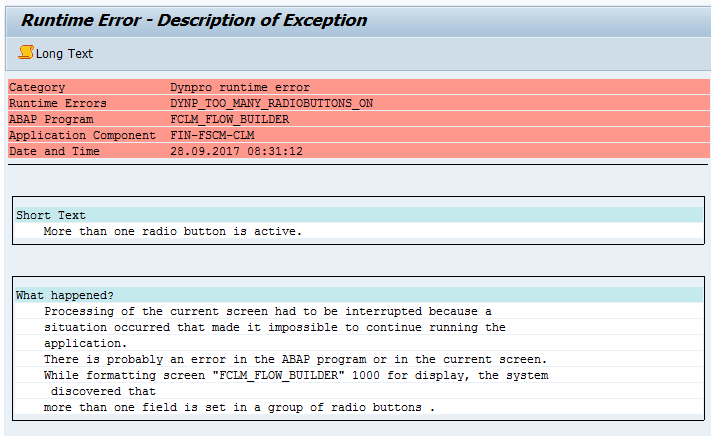Select line 'Processing of the current screen had to'
Screen dimensions: 711x436
(x=268, y=311)
